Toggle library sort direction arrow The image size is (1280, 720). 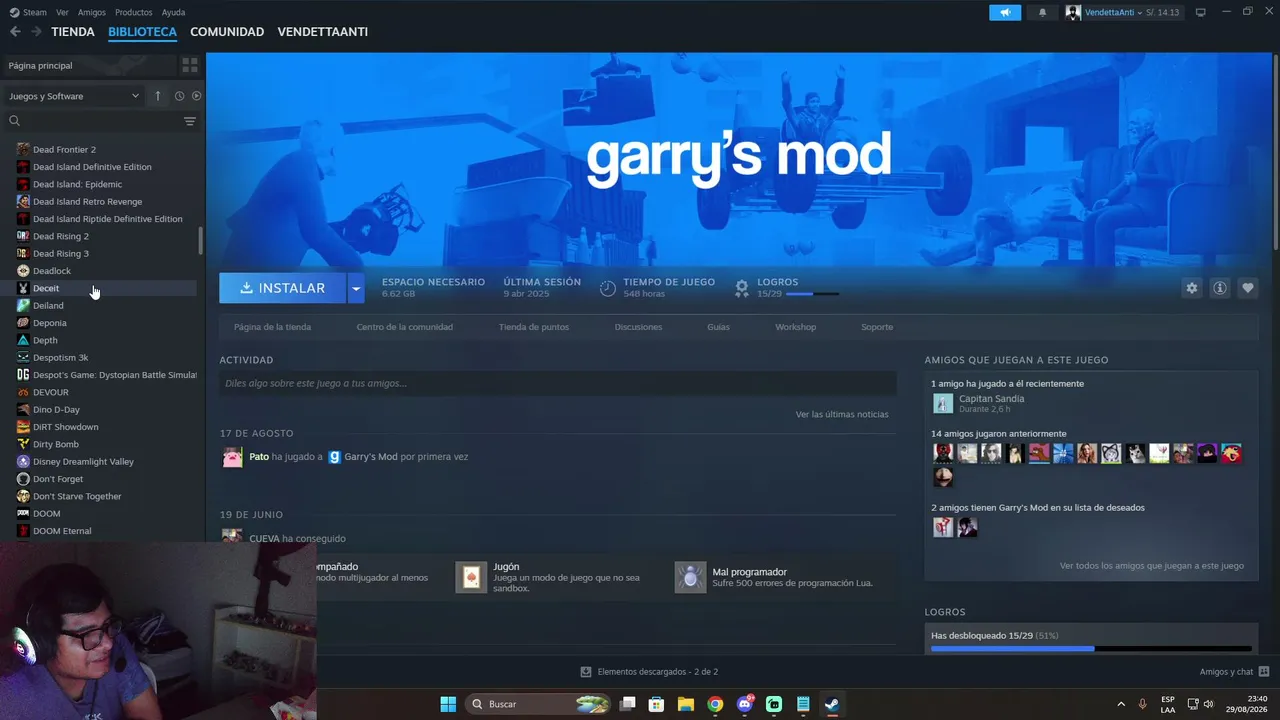(157, 96)
